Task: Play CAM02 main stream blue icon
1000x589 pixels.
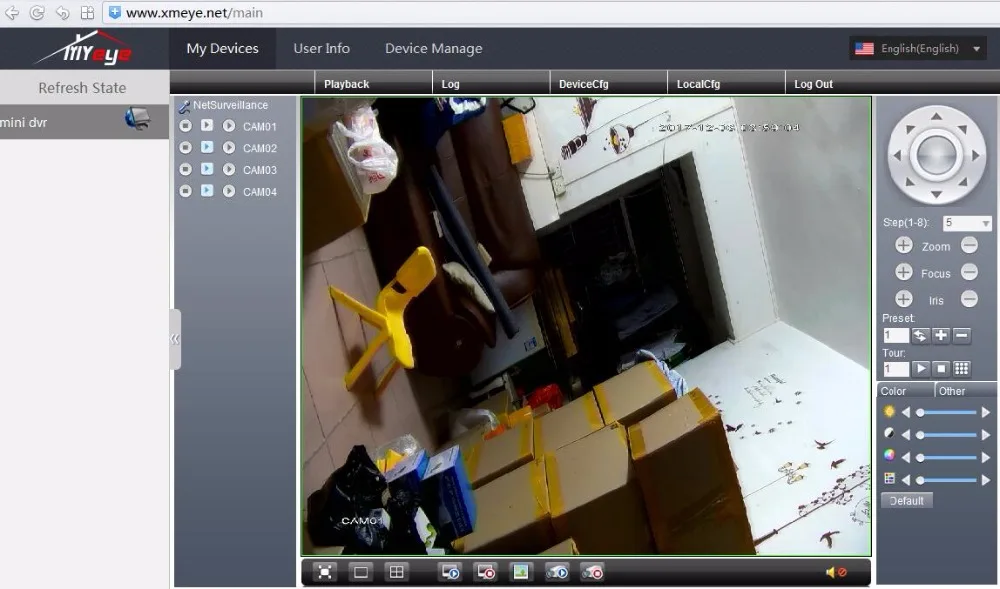Action: point(207,147)
